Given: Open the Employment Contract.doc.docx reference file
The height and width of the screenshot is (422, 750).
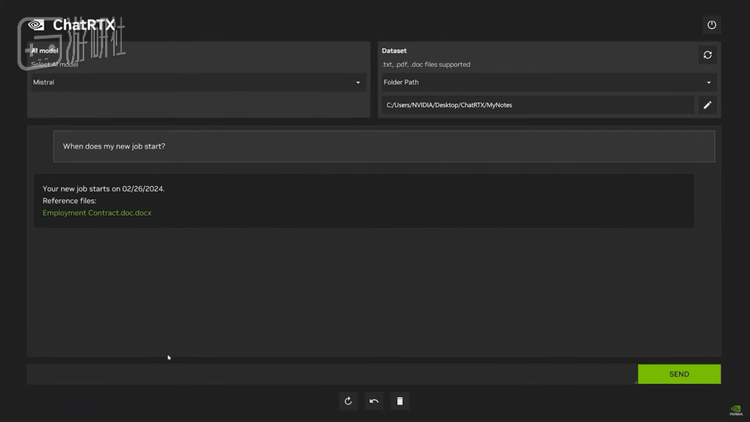Looking at the screenshot, I should 97,213.
